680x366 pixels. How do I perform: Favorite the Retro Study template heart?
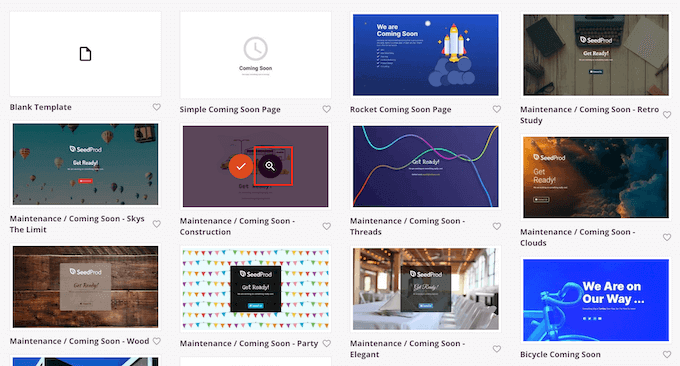point(667,115)
